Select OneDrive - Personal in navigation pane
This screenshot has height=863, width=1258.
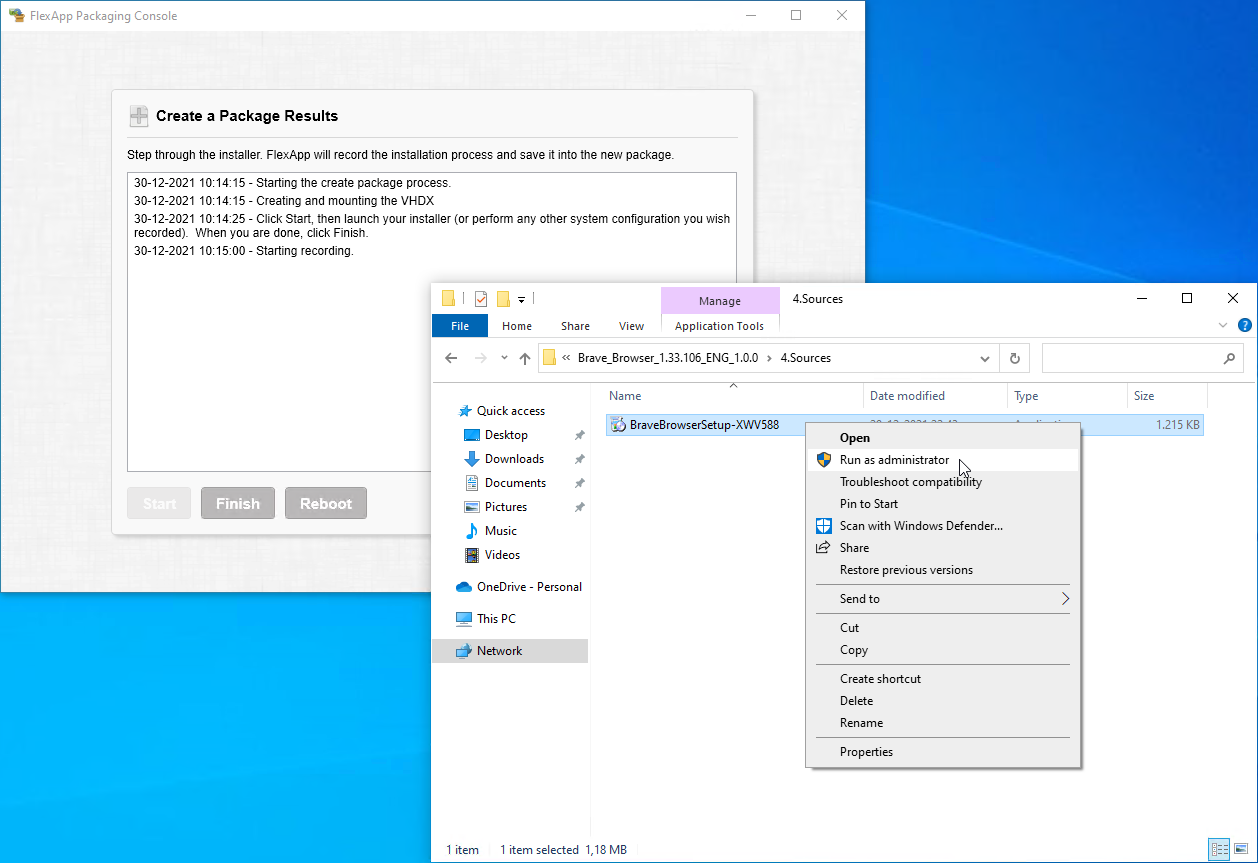[x=528, y=587]
